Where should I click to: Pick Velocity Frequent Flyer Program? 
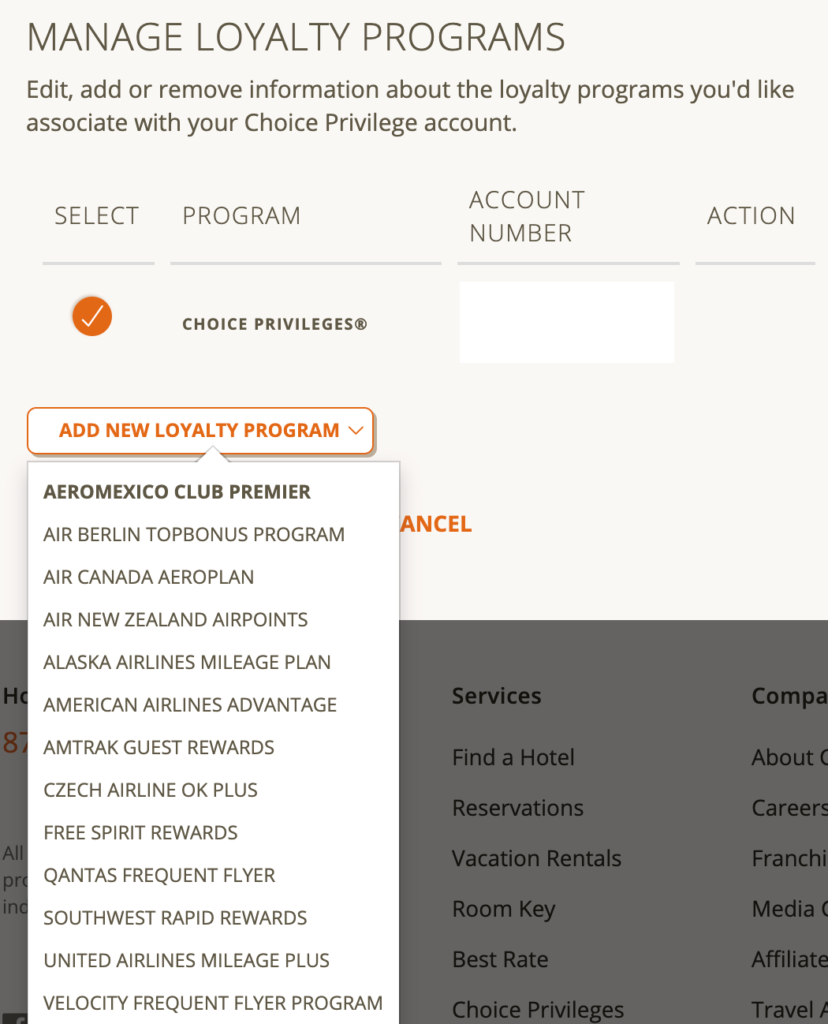tap(213, 1003)
